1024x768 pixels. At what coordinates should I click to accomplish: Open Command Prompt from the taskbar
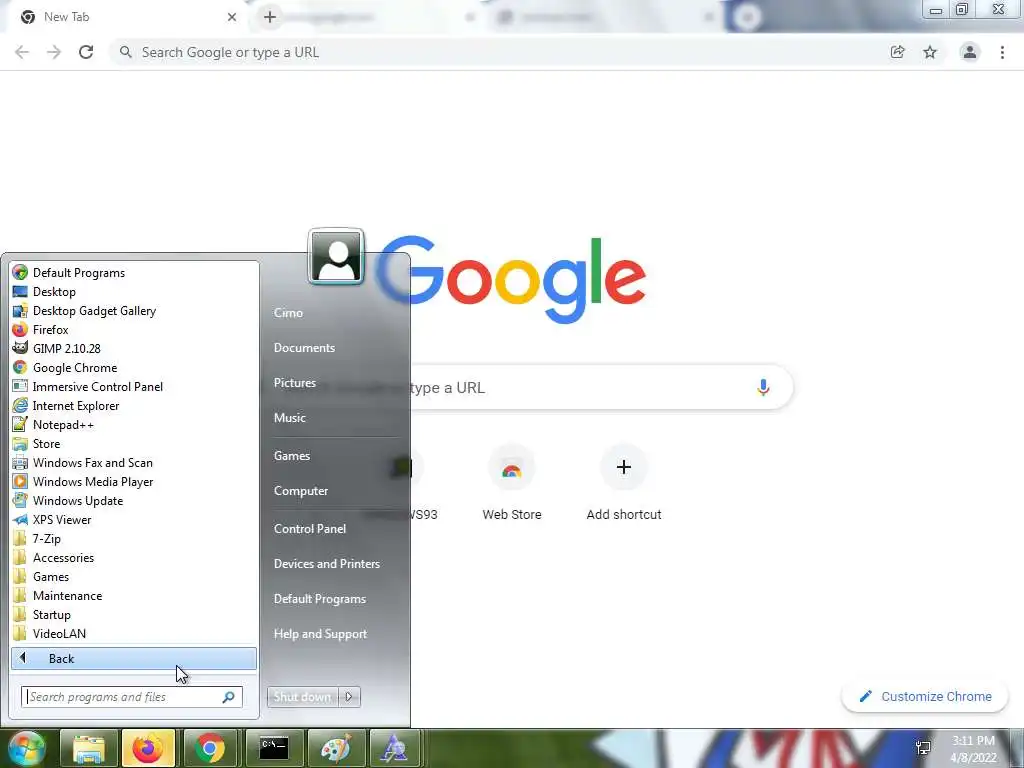tap(273, 748)
